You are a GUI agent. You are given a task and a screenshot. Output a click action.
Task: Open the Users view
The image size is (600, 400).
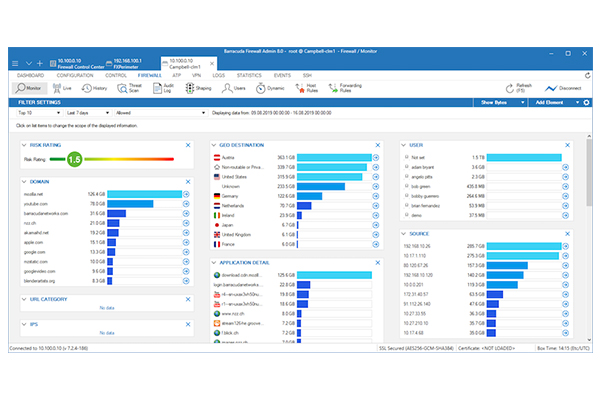(x=234, y=88)
